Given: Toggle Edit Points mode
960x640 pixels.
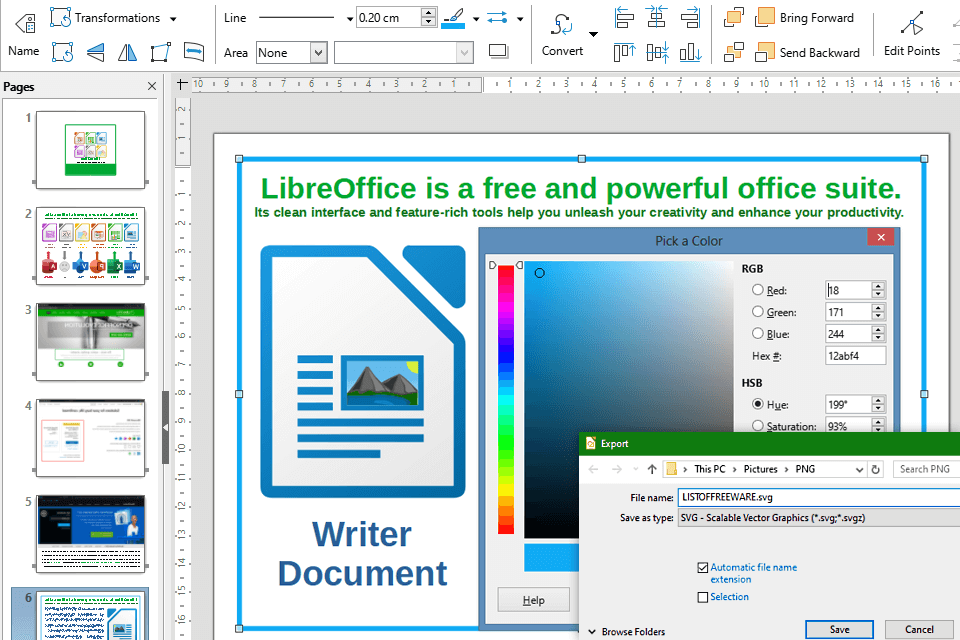Looking at the screenshot, I should click(x=912, y=34).
